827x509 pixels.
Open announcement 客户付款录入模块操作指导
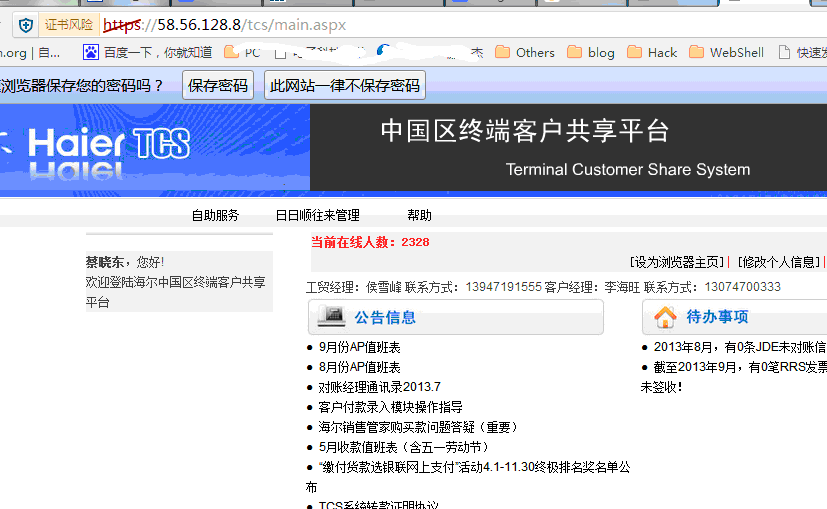(x=391, y=407)
